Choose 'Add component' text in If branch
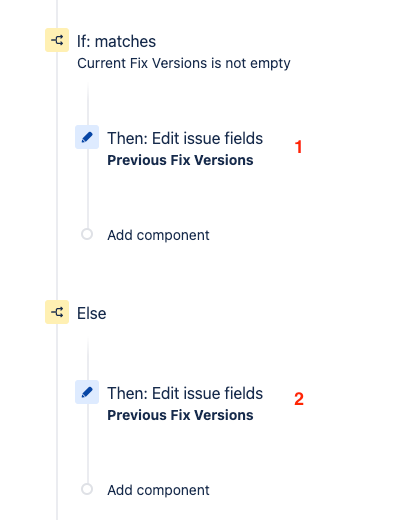This screenshot has height=520, width=399. point(158,235)
